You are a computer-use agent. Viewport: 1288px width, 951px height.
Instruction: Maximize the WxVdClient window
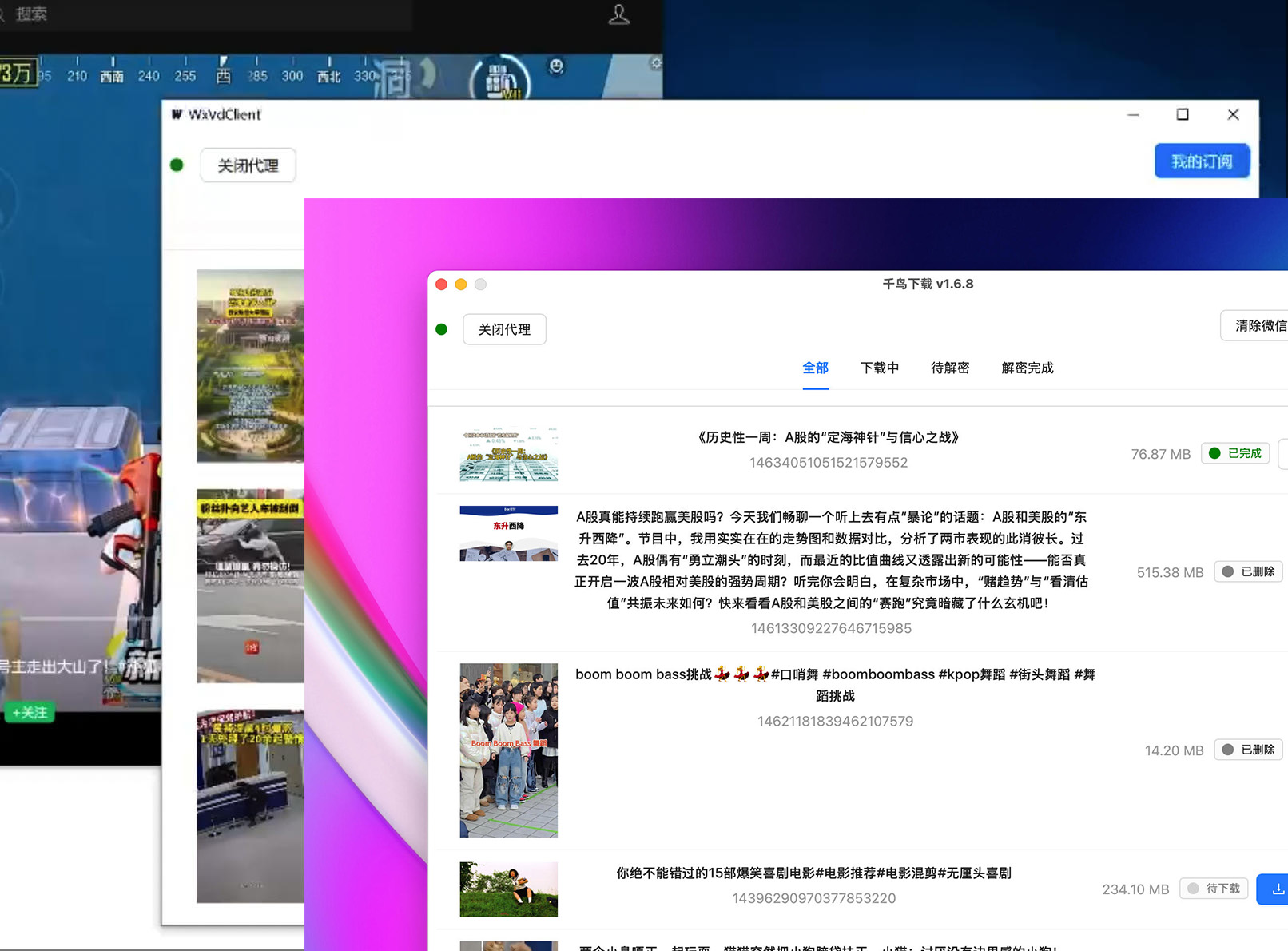click(1183, 114)
